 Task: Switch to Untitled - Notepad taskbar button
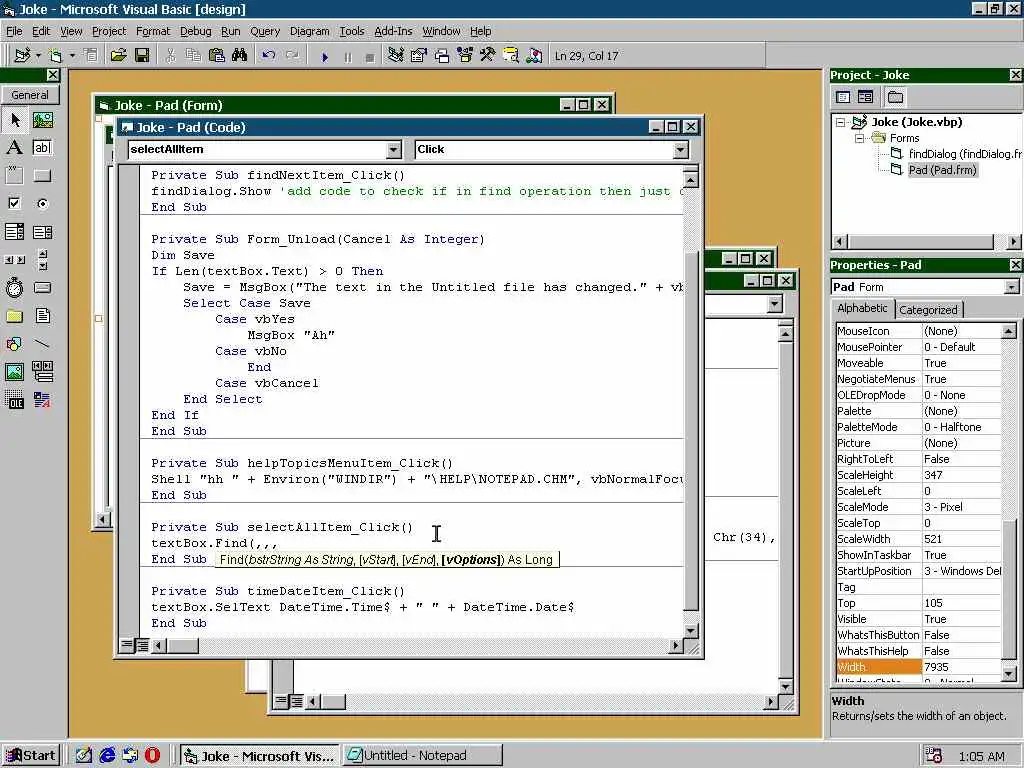coord(423,756)
